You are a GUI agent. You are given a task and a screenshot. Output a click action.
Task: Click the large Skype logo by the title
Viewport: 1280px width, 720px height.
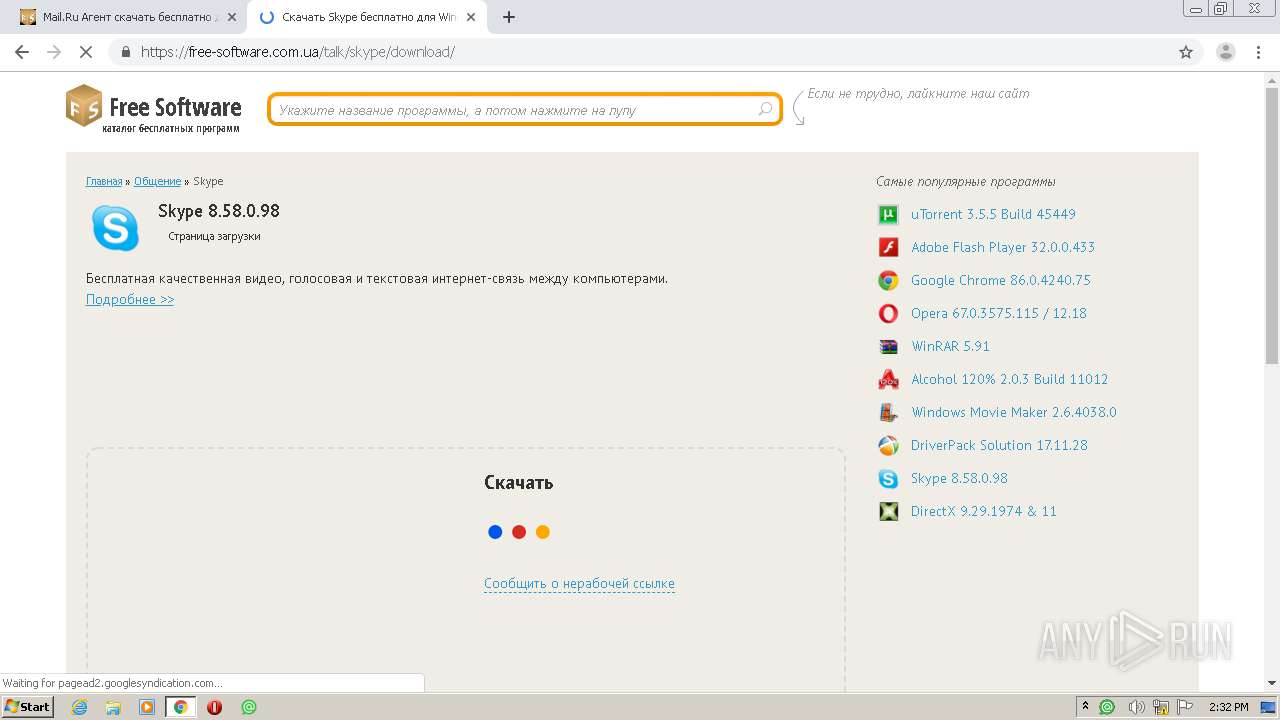[x=115, y=228]
